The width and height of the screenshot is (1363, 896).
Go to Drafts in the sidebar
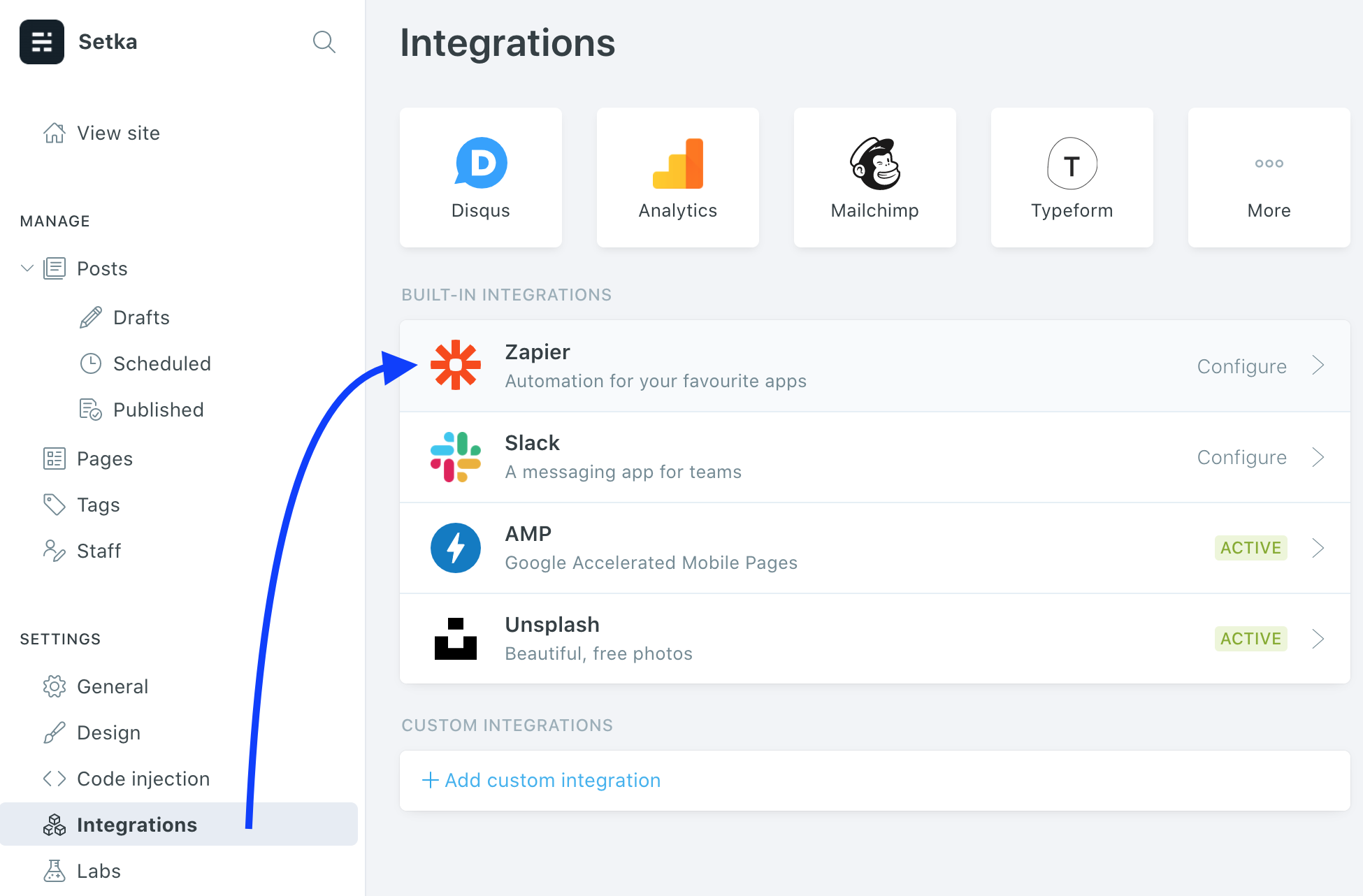point(141,317)
